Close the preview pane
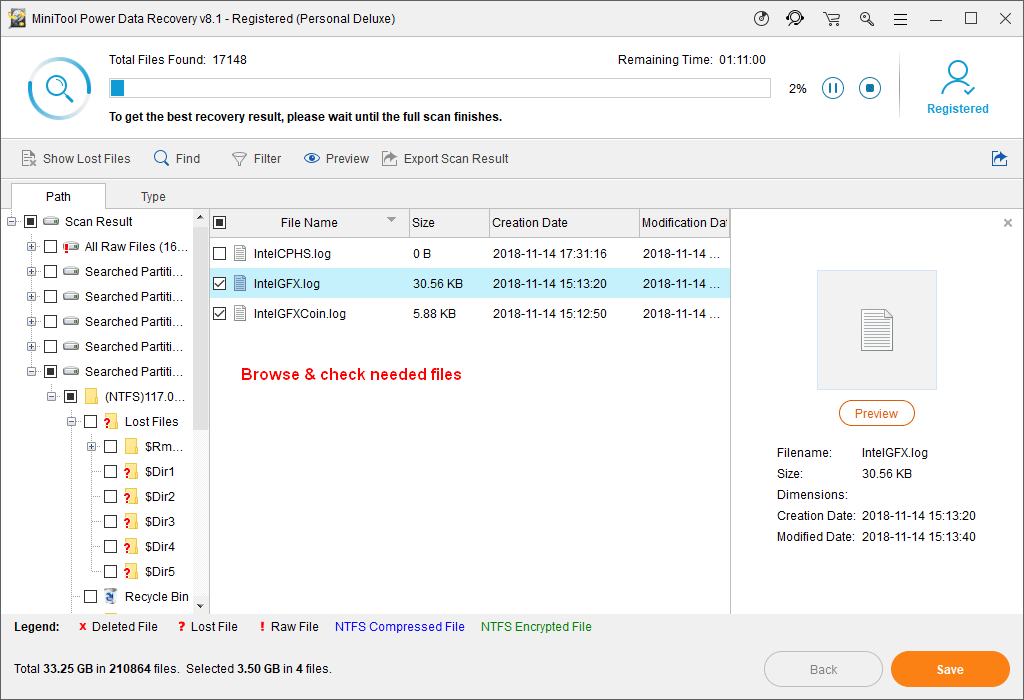 1008,223
